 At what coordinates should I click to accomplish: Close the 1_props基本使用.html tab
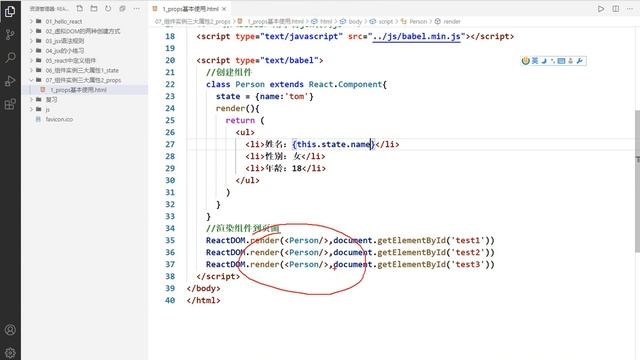pyautogui.click(x=224, y=9)
